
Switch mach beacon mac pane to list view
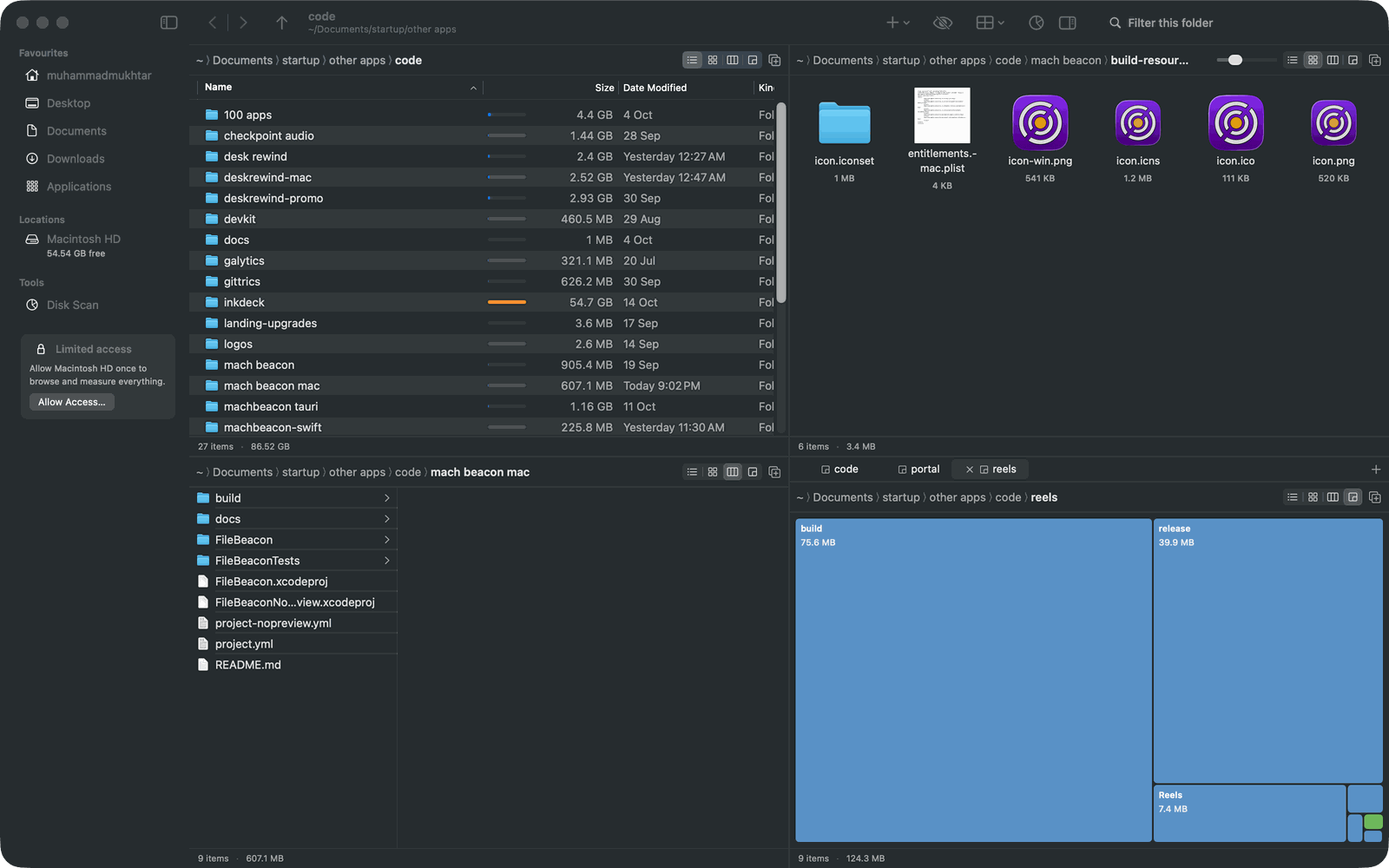tap(692, 472)
